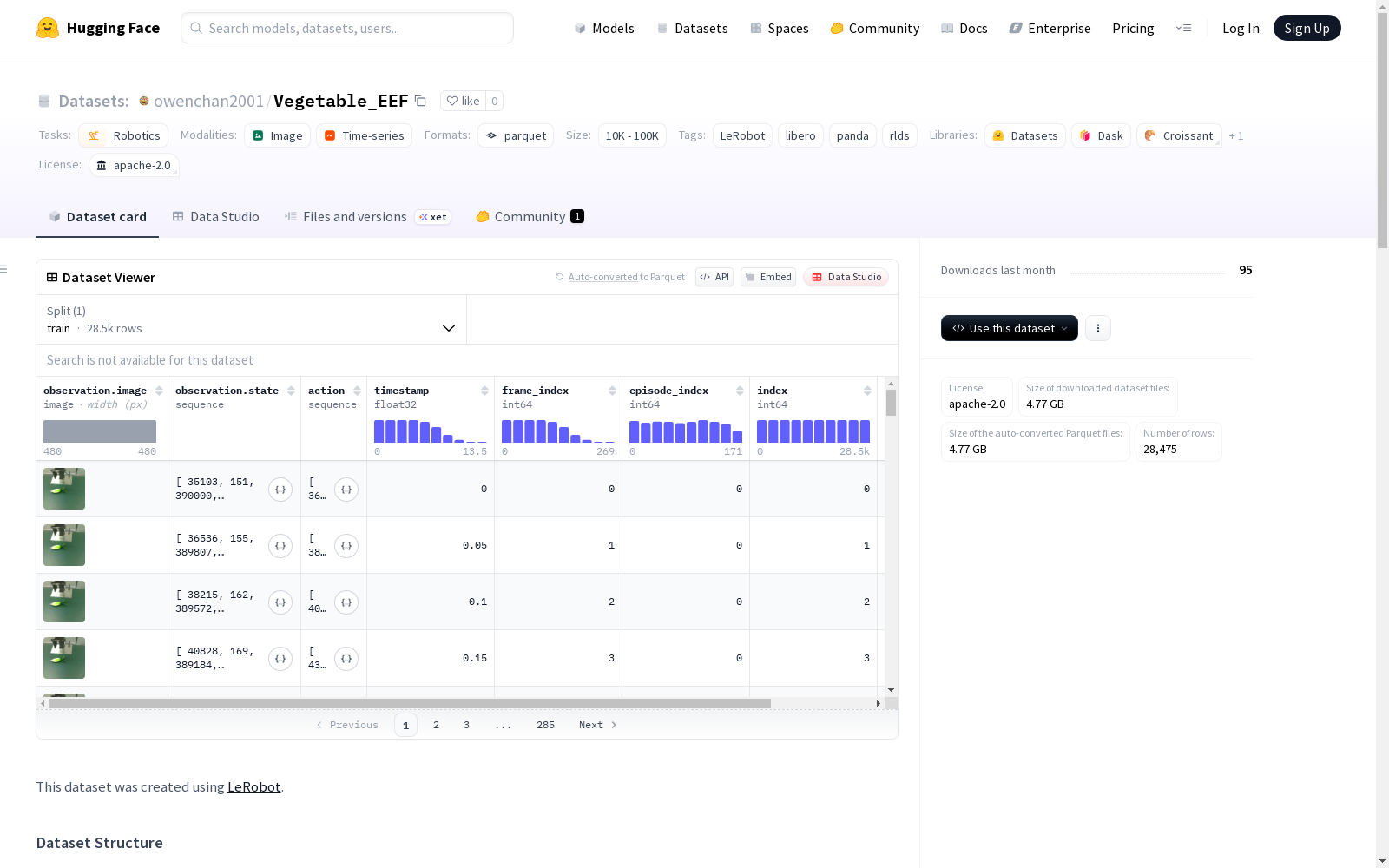Open Spaces in the top navigation
Image resolution: width=1389 pixels, height=868 pixels.
point(780,28)
